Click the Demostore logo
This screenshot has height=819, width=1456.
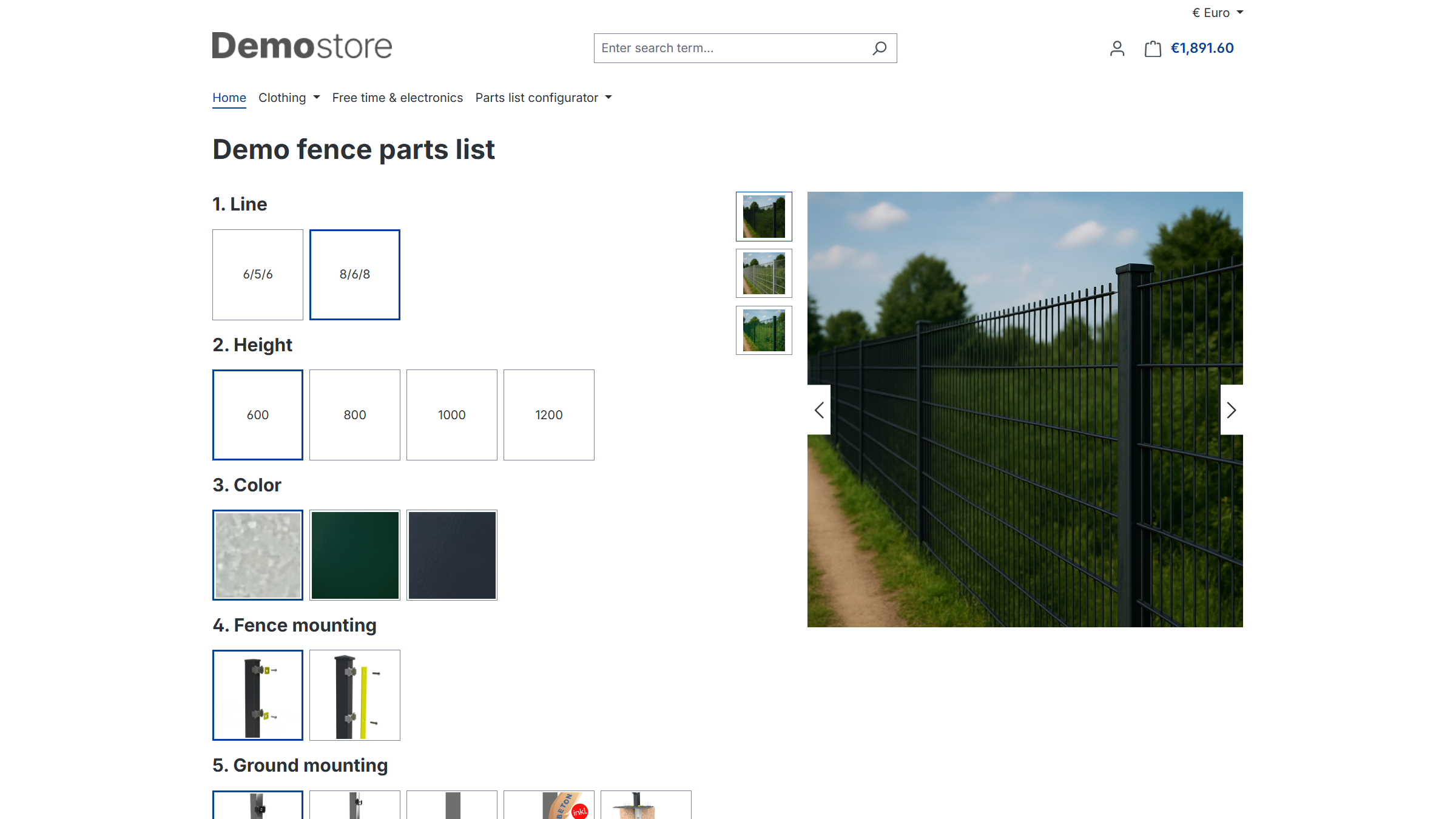[x=302, y=46]
